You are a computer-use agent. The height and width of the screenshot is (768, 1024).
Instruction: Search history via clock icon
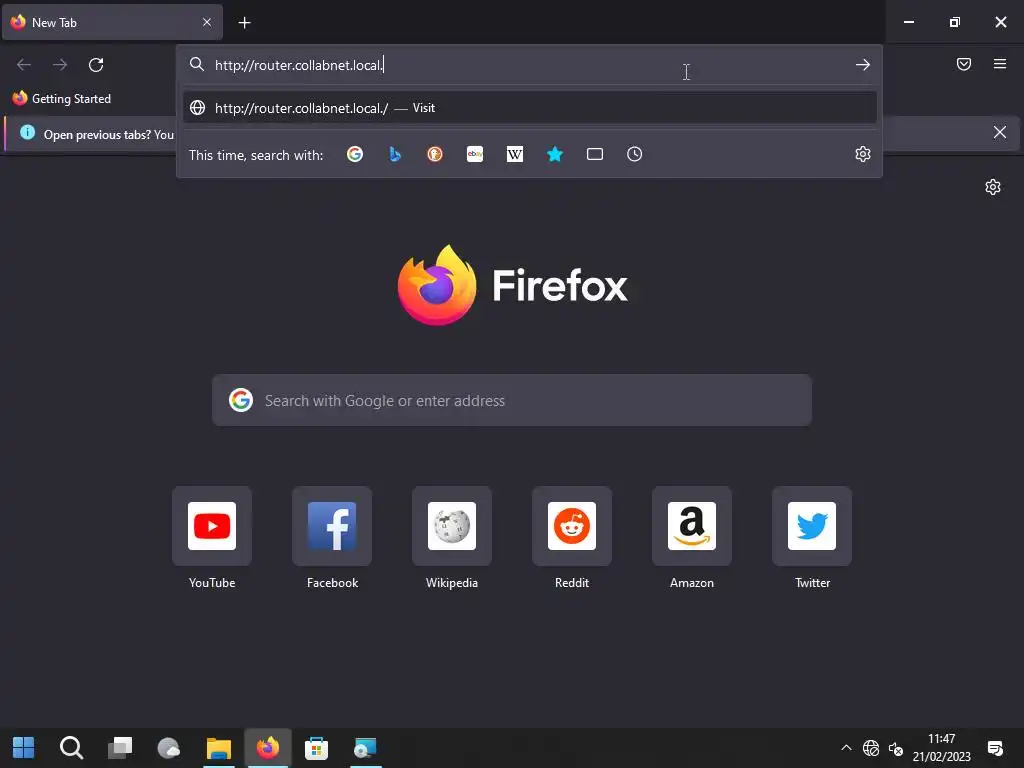[634, 154]
